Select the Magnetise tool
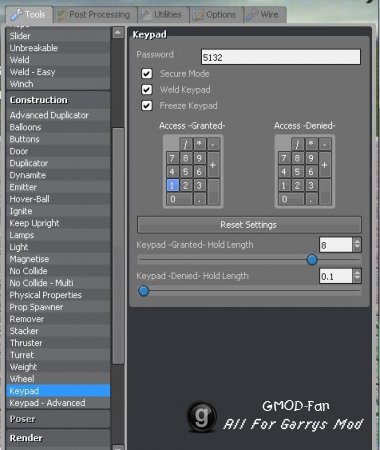The image size is (380, 450). coord(58,259)
